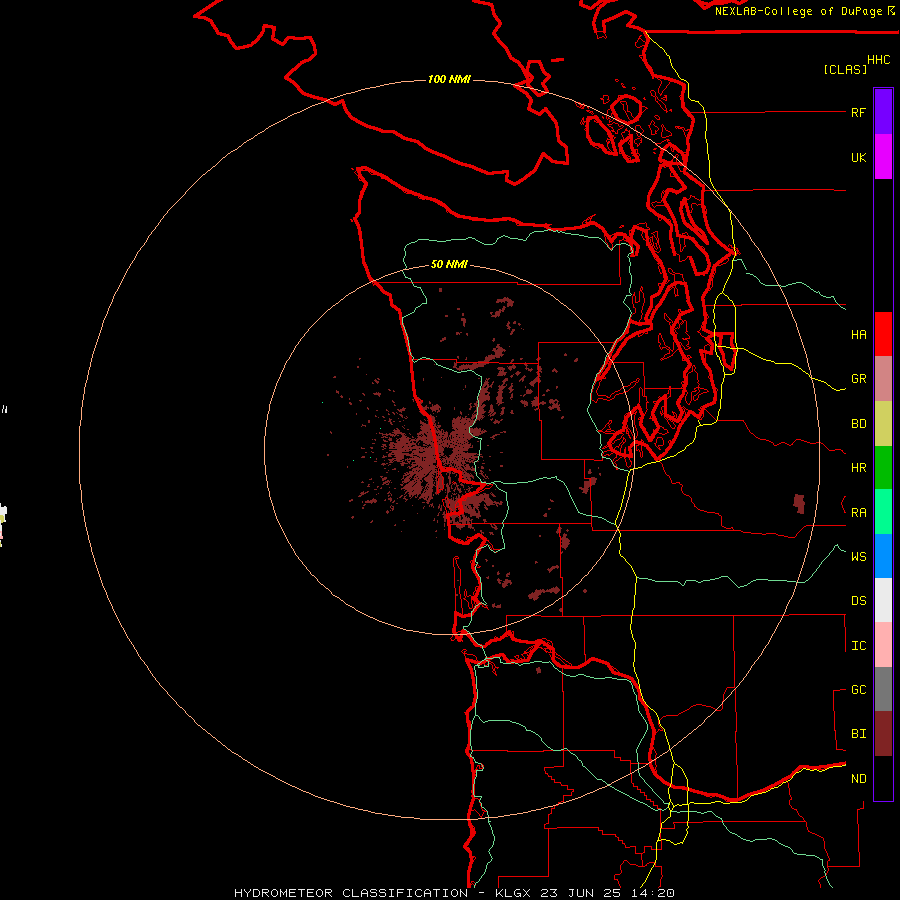Image resolution: width=900 pixels, height=900 pixels.
Task: Click the 'NEXLAB-College of DuPage' credit text
Action: click(x=798, y=11)
